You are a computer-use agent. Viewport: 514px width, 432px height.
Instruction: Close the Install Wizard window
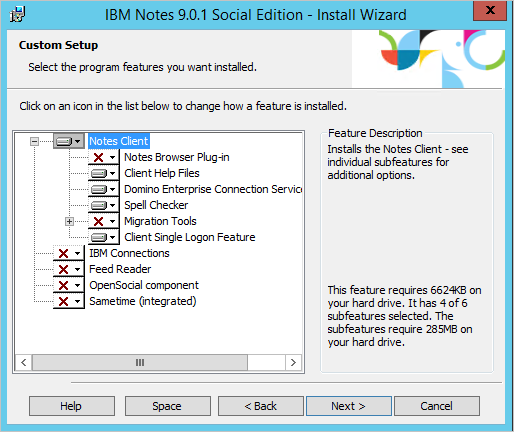pos(490,10)
